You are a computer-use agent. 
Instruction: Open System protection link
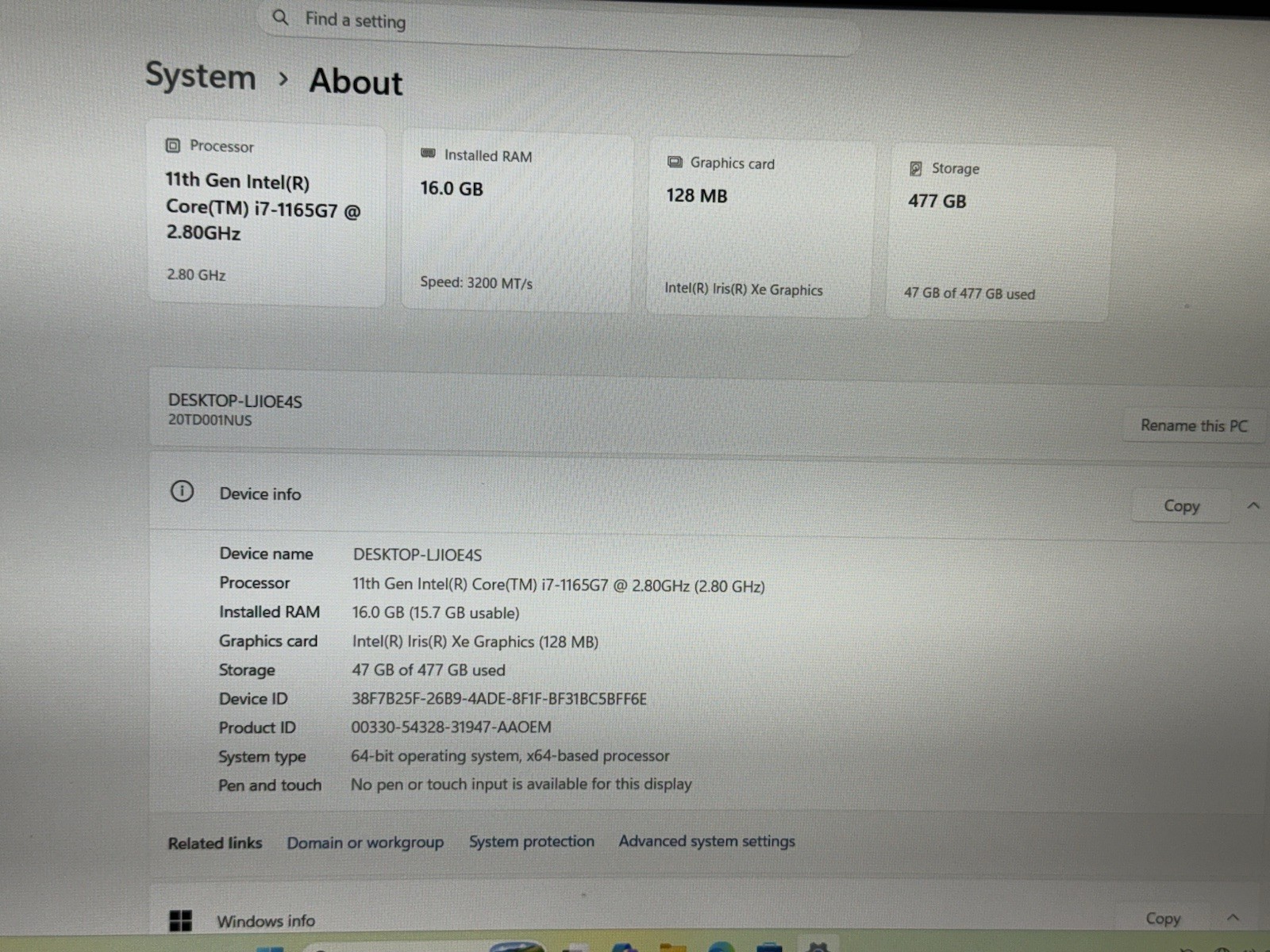[x=531, y=841]
